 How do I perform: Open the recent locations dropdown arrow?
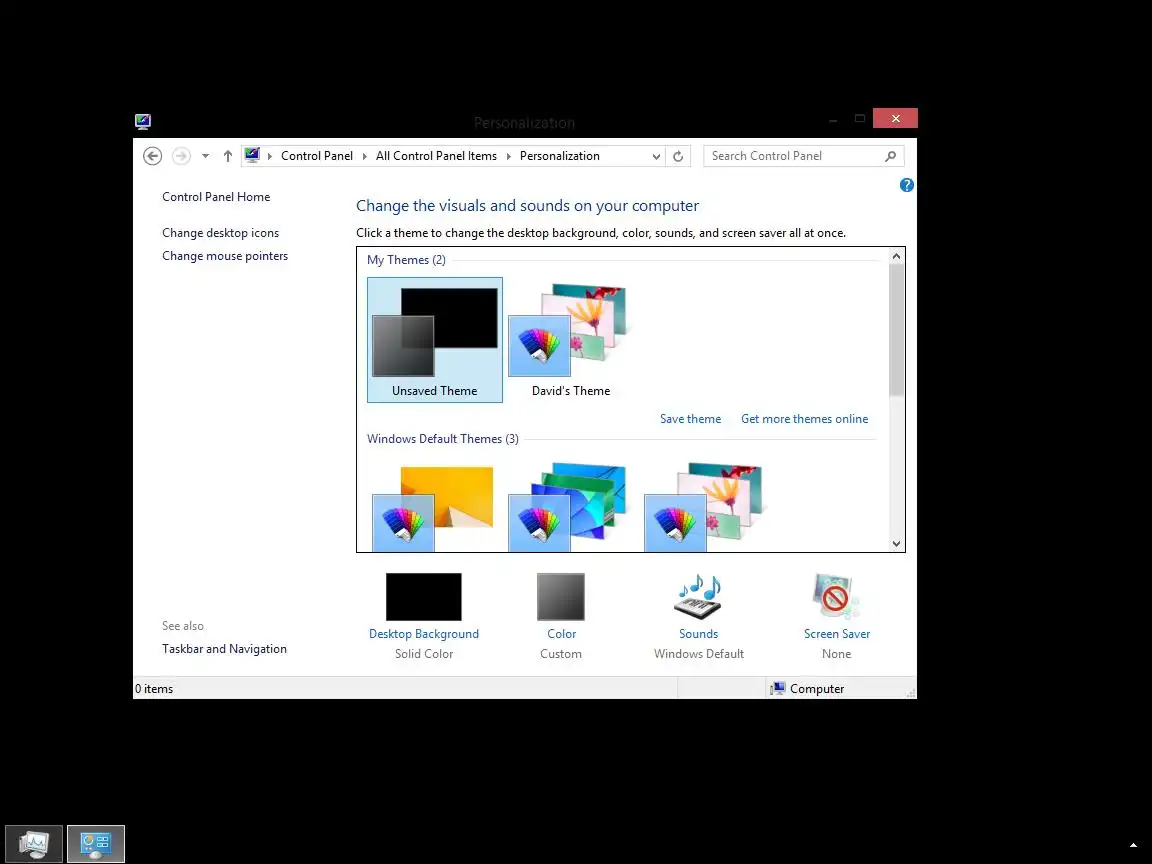206,156
